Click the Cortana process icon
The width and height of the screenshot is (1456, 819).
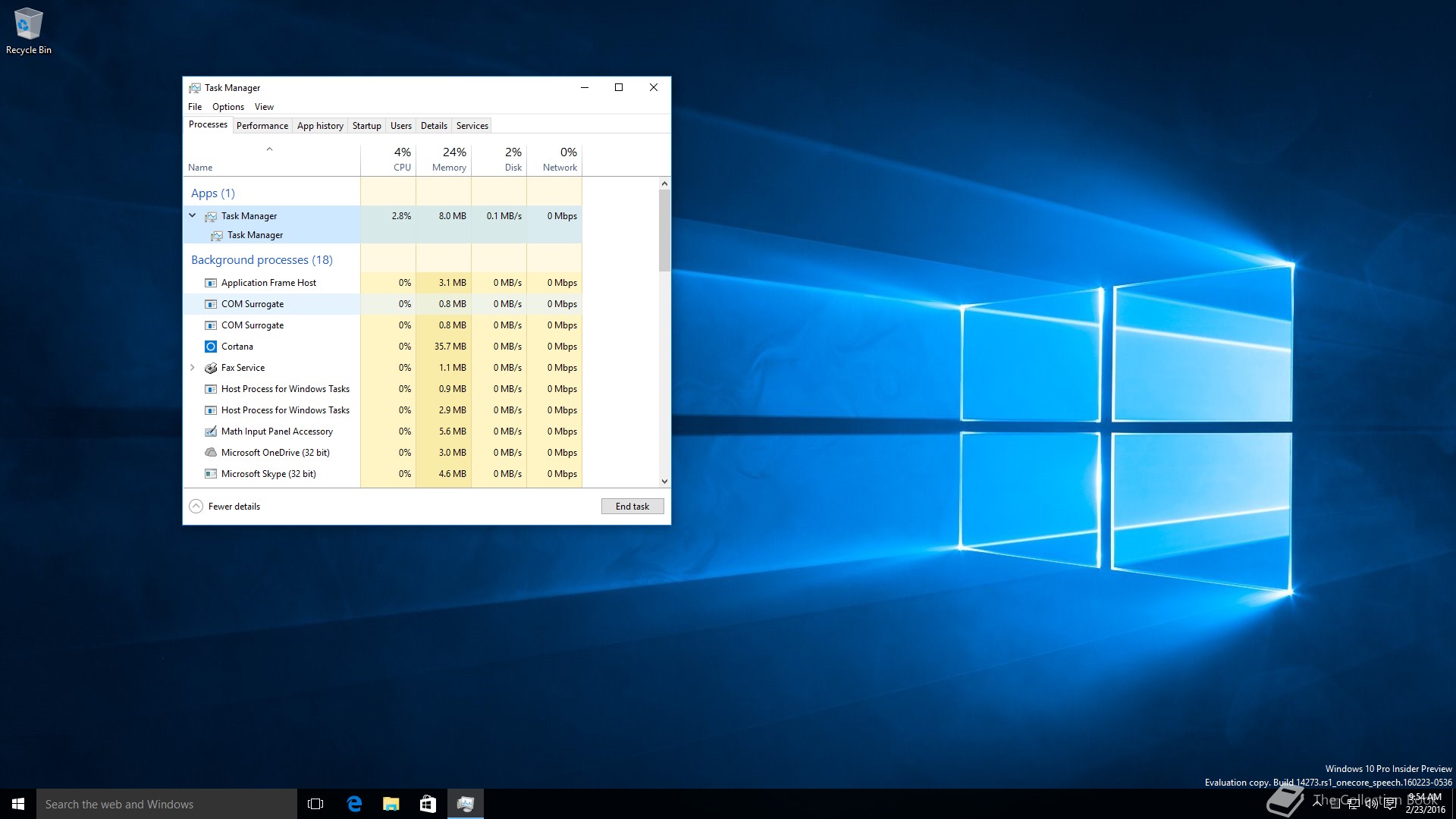click(211, 347)
